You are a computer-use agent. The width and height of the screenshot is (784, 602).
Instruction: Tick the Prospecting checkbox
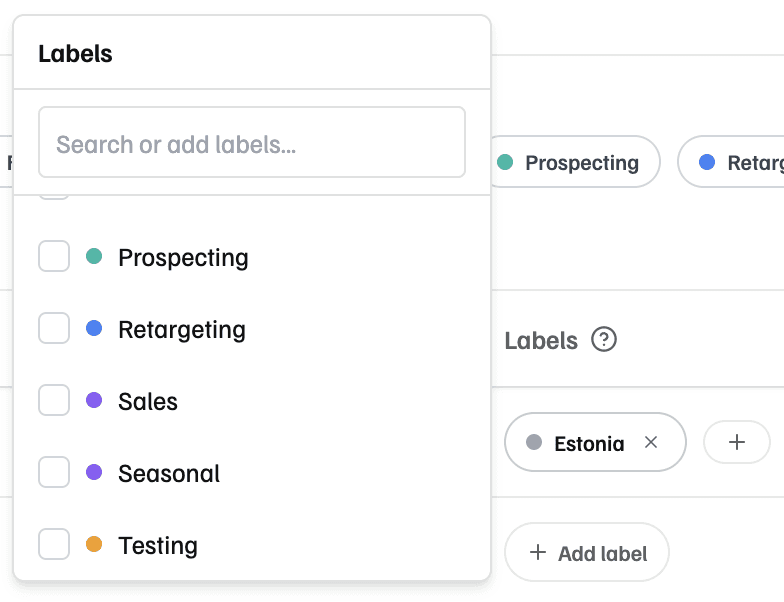point(54,257)
